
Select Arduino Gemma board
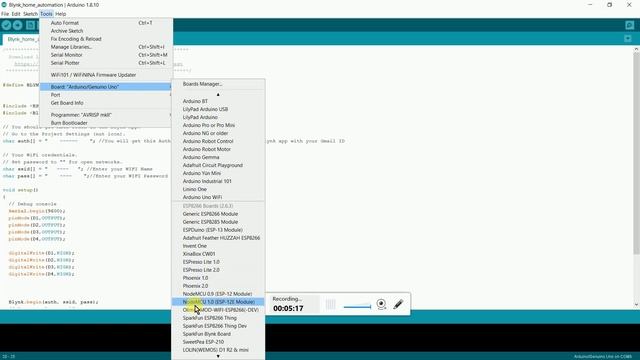(218, 157)
